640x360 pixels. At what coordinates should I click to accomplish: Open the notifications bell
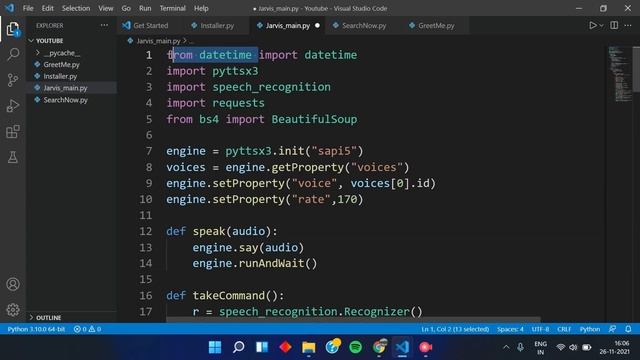click(x=628, y=329)
